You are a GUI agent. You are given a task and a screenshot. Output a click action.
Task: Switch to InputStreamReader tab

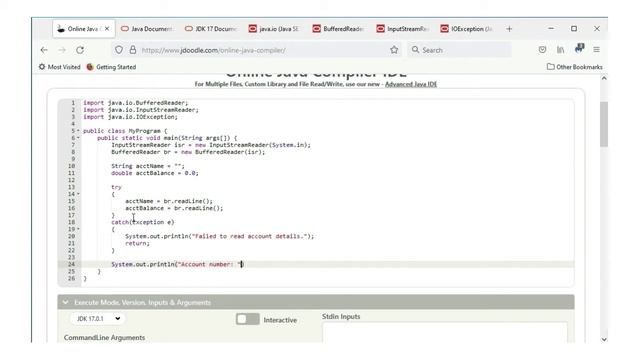tap(403, 29)
